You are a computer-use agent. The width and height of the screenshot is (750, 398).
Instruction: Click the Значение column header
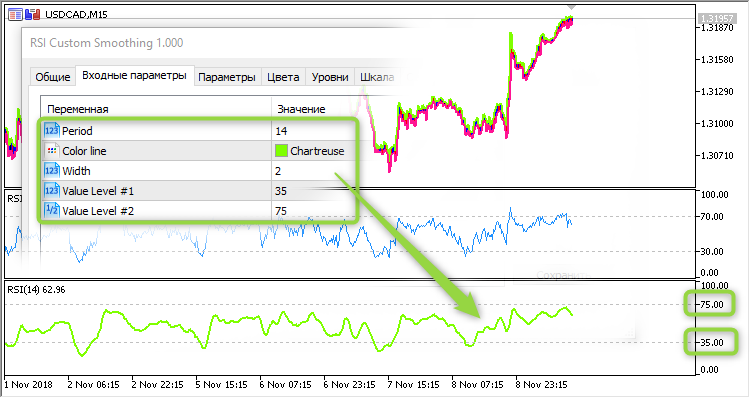[301, 109]
